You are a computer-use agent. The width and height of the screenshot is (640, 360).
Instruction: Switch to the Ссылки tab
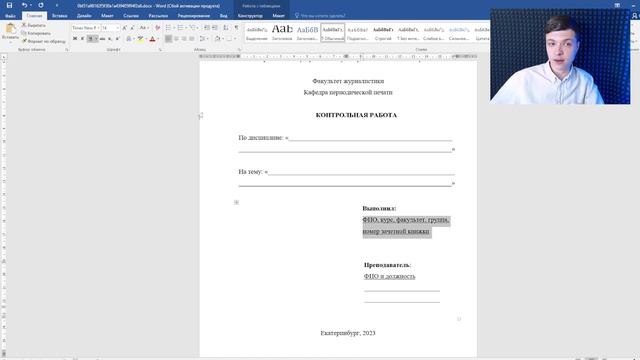[x=131, y=16]
